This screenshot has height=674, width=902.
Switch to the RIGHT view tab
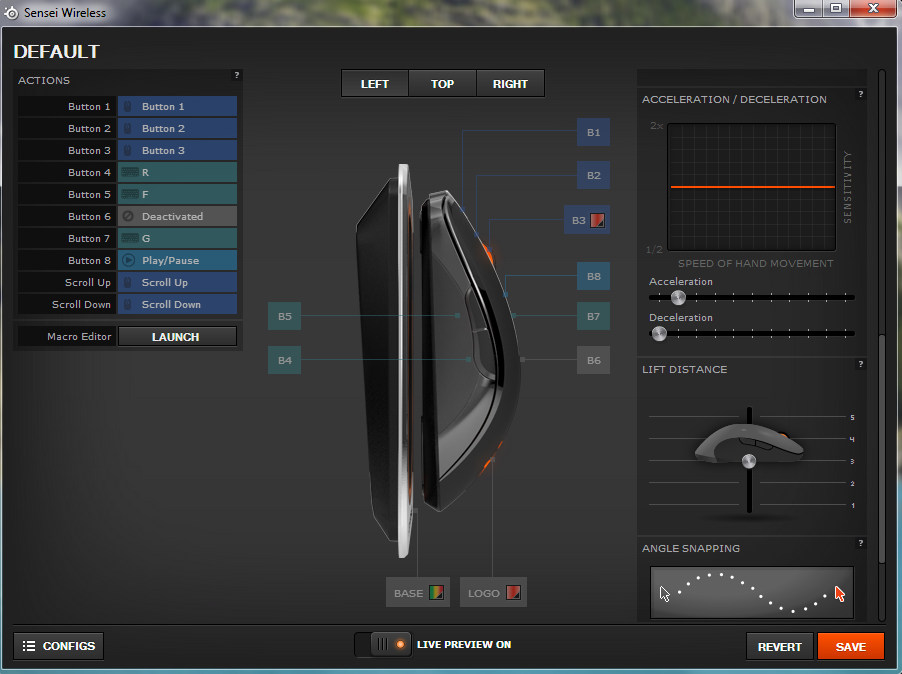point(510,84)
